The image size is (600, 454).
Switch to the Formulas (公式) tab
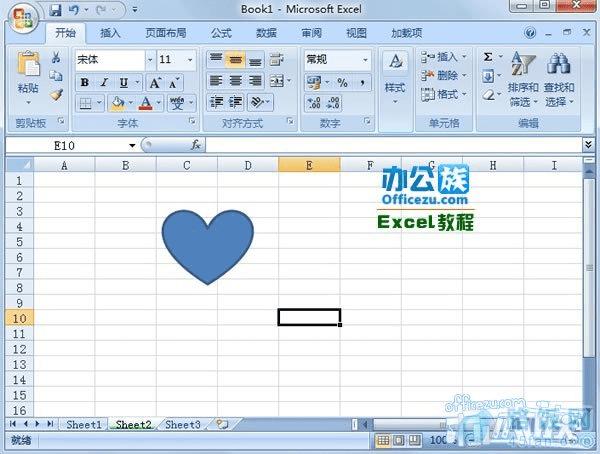tap(222, 33)
